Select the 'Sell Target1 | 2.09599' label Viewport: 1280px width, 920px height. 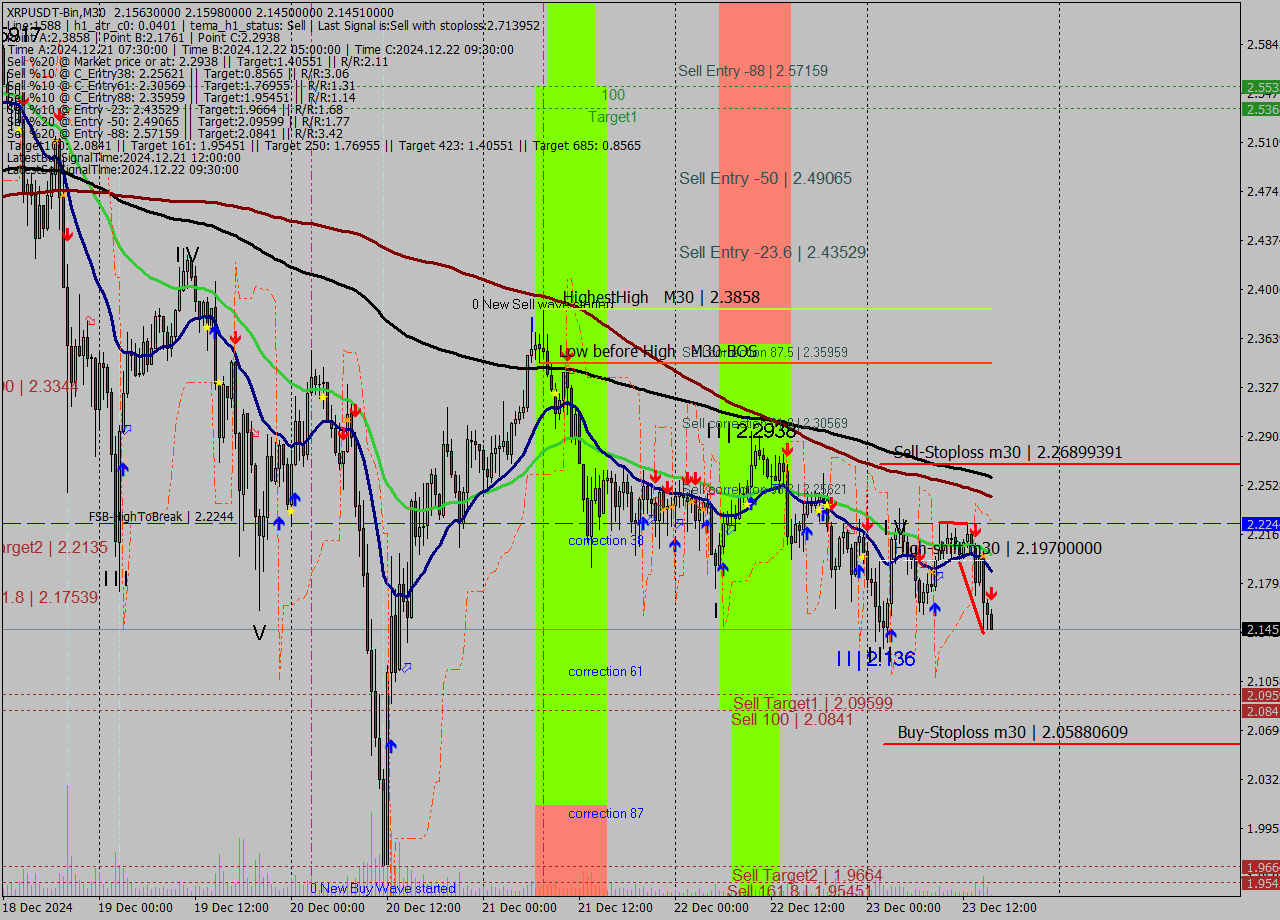(813, 703)
